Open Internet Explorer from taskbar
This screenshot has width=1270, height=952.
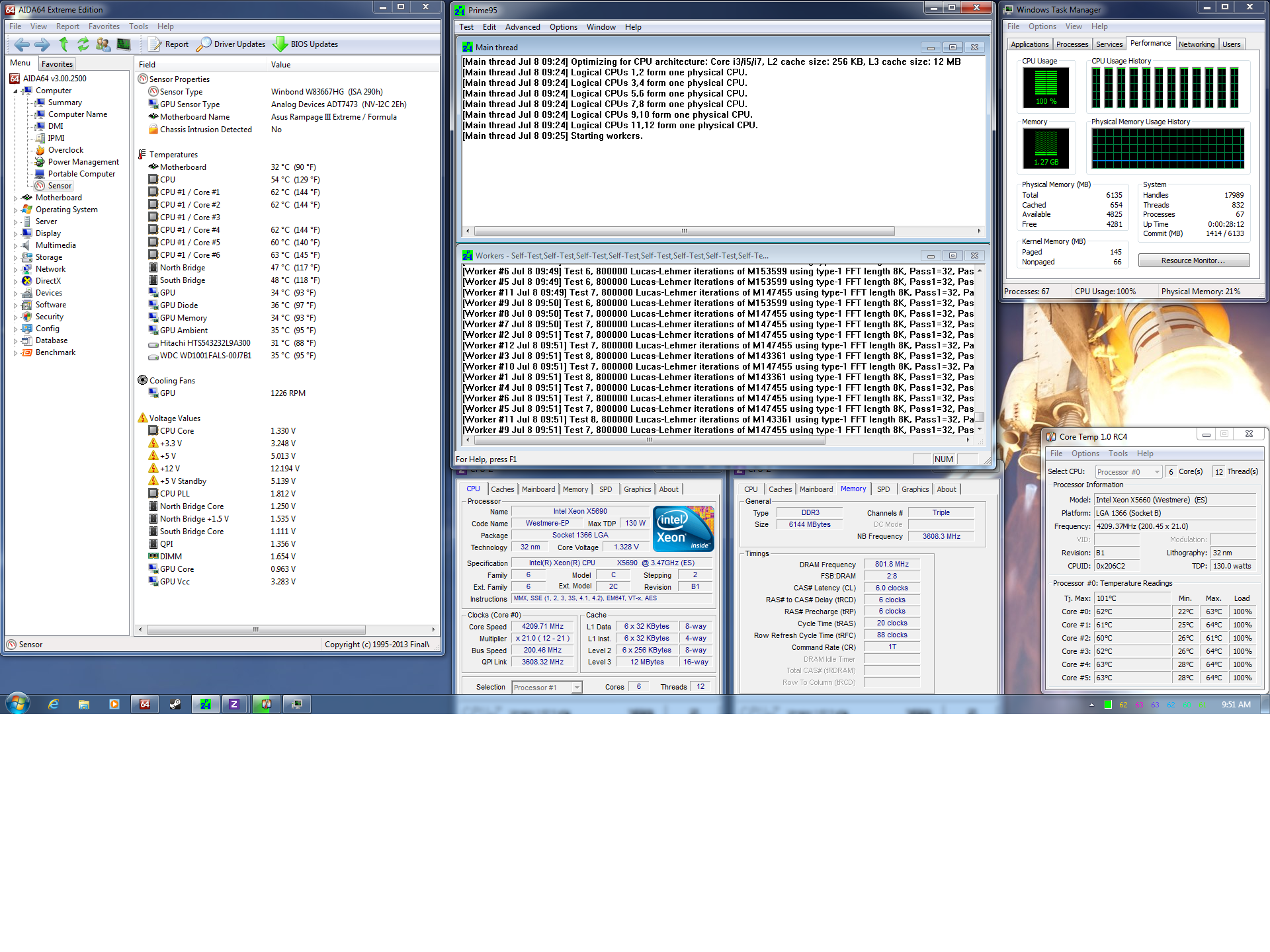click(x=54, y=704)
